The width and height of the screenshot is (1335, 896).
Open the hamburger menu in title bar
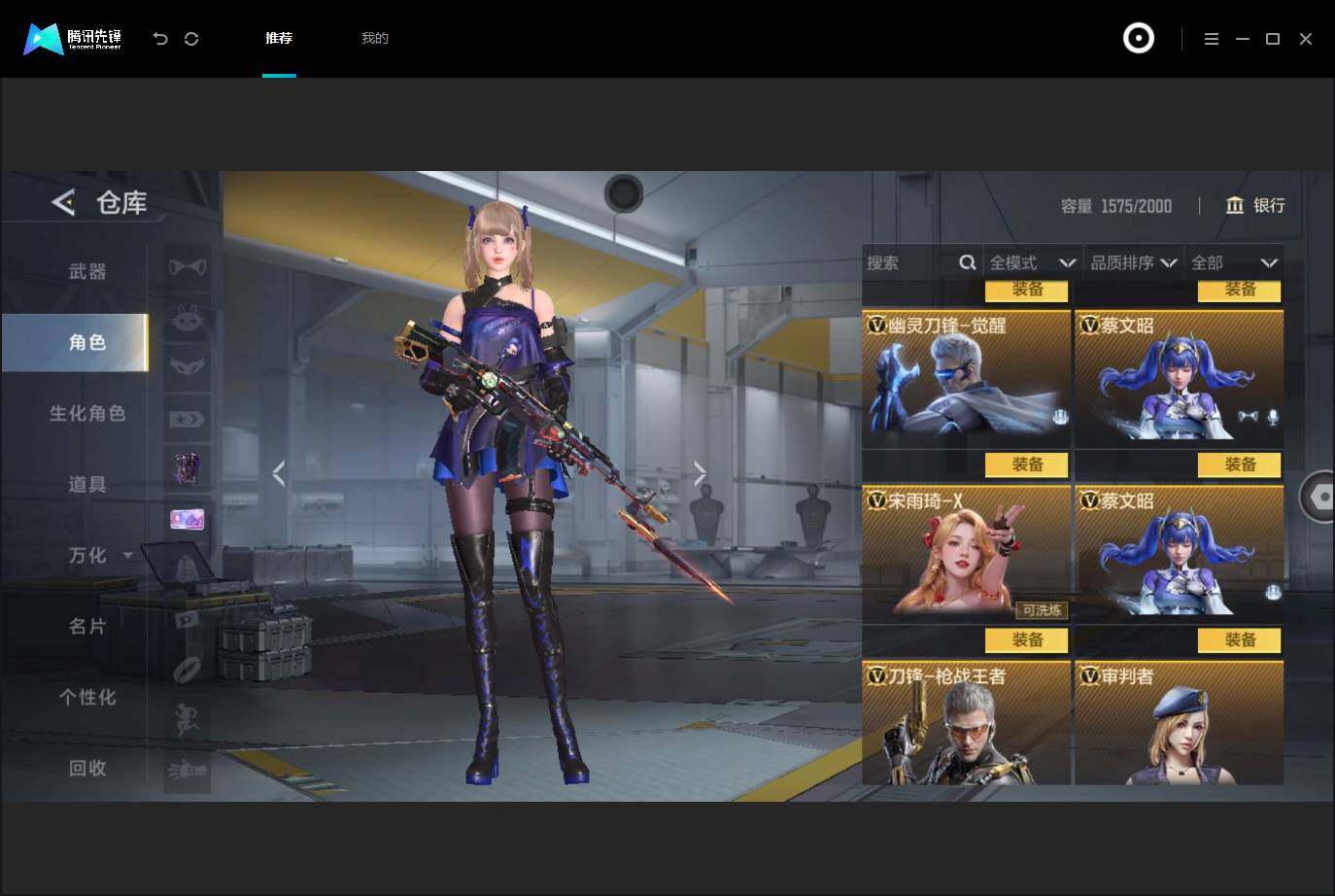1211,39
